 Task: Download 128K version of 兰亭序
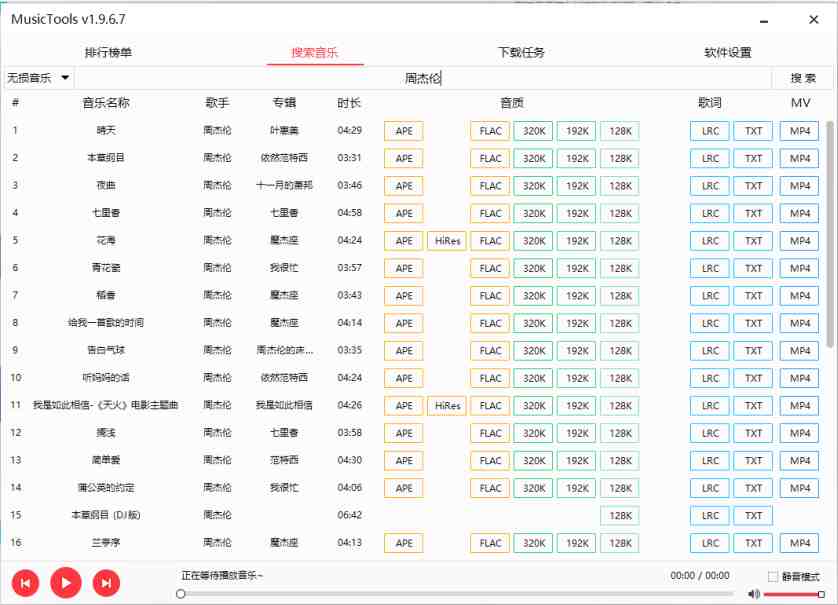click(619, 543)
